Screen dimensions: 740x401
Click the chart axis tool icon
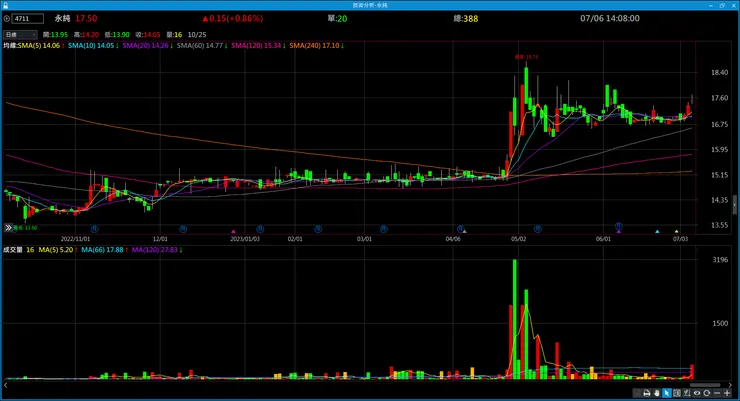click(687, 393)
